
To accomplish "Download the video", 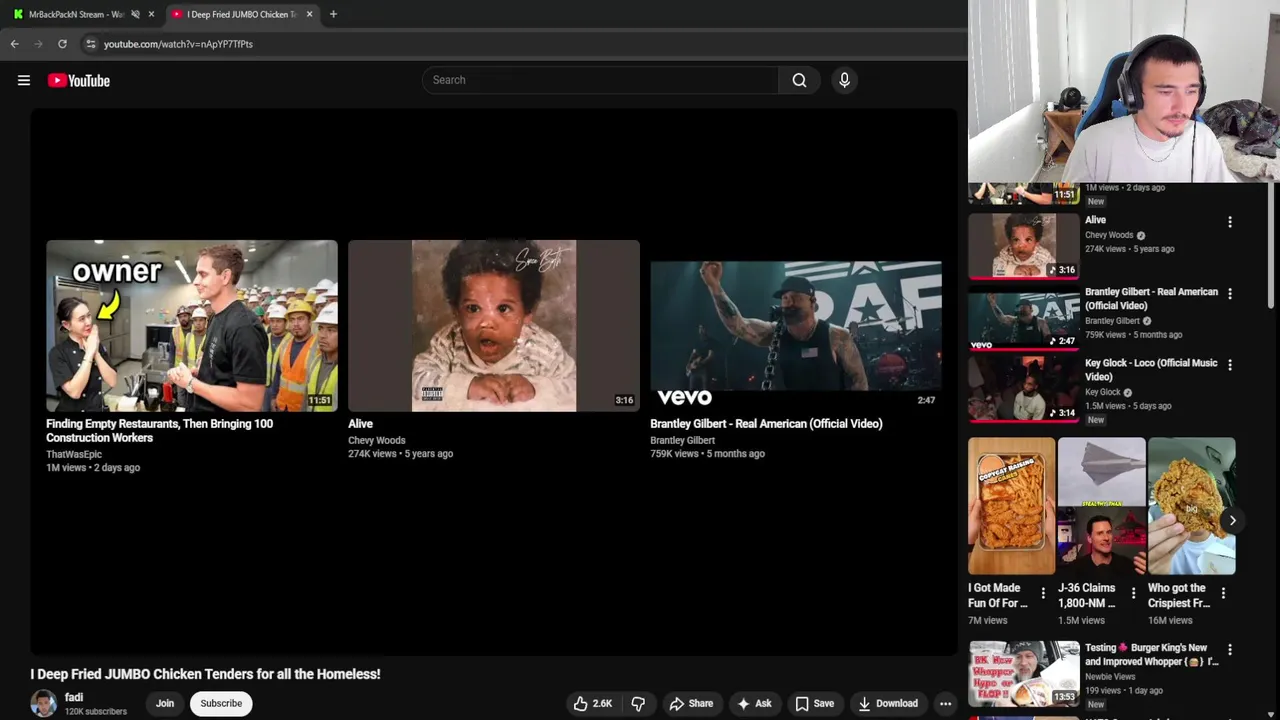I will (887, 704).
